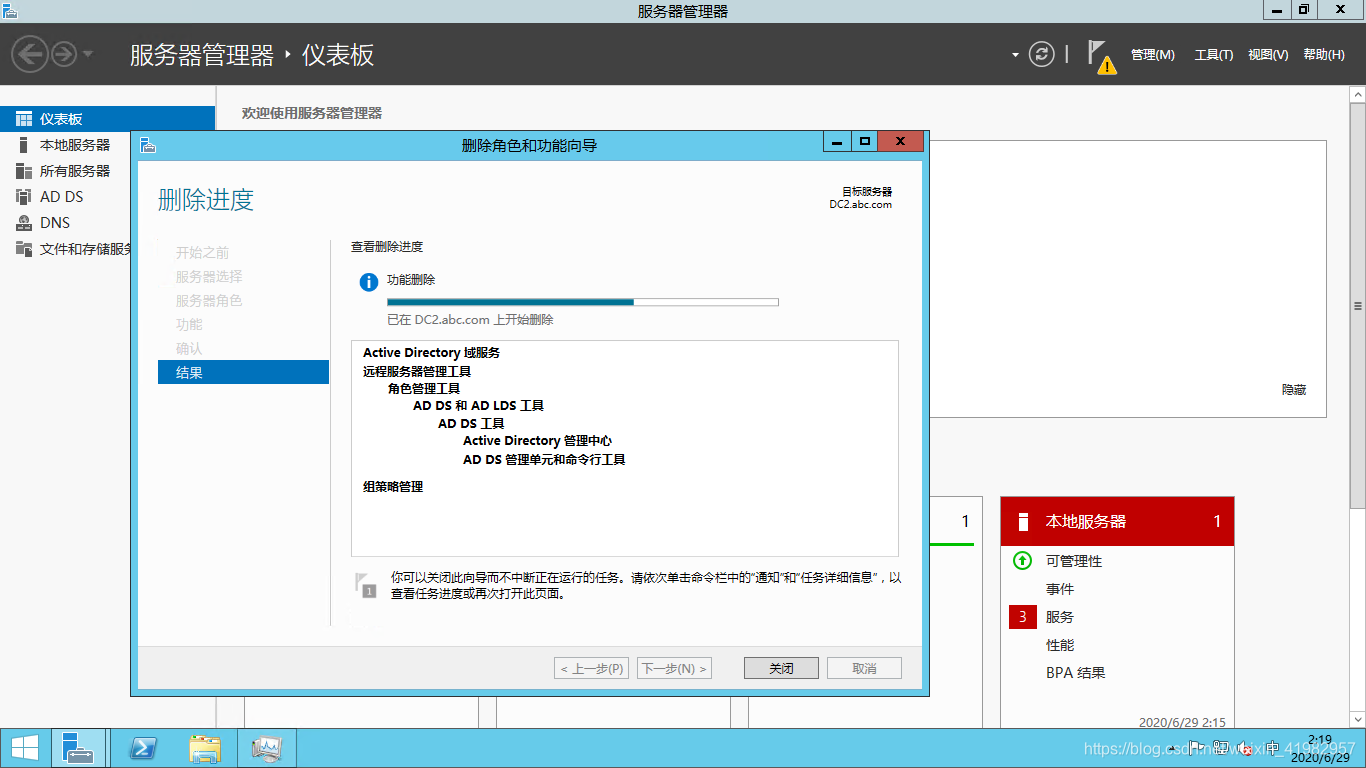Click the 文件和存储服务 sidebar icon
Image resolution: width=1366 pixels, height=768 pixels.
point(24,249)
